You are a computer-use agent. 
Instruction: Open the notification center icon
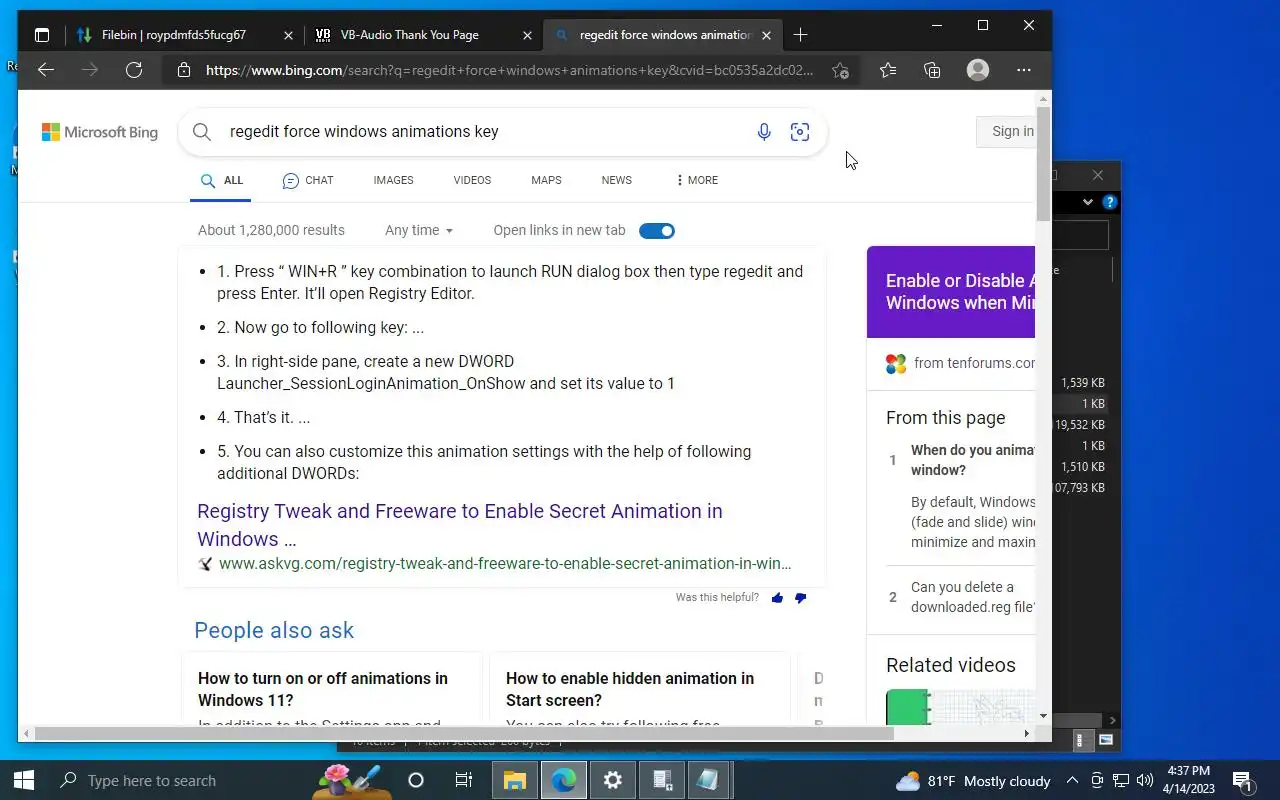tap(1243, 780)
